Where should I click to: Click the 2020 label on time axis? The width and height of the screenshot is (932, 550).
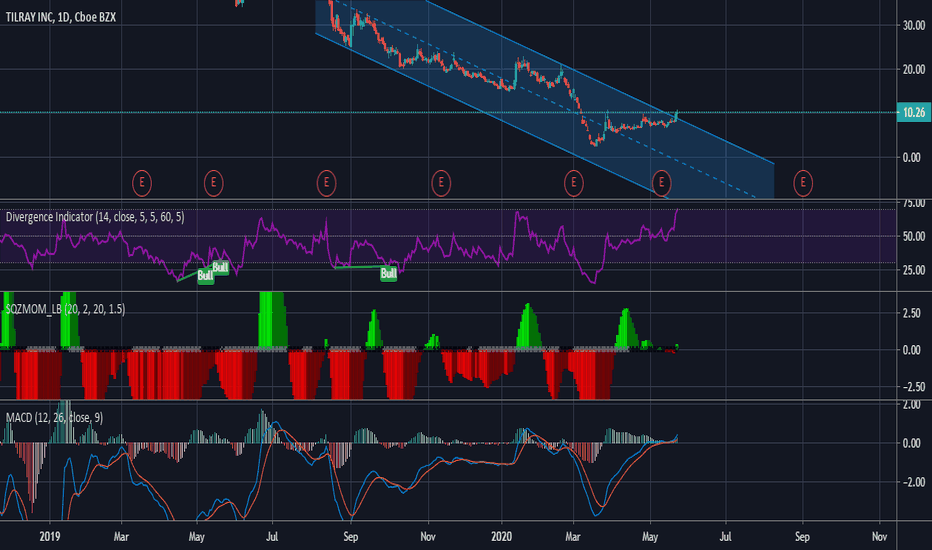point(502,537)
